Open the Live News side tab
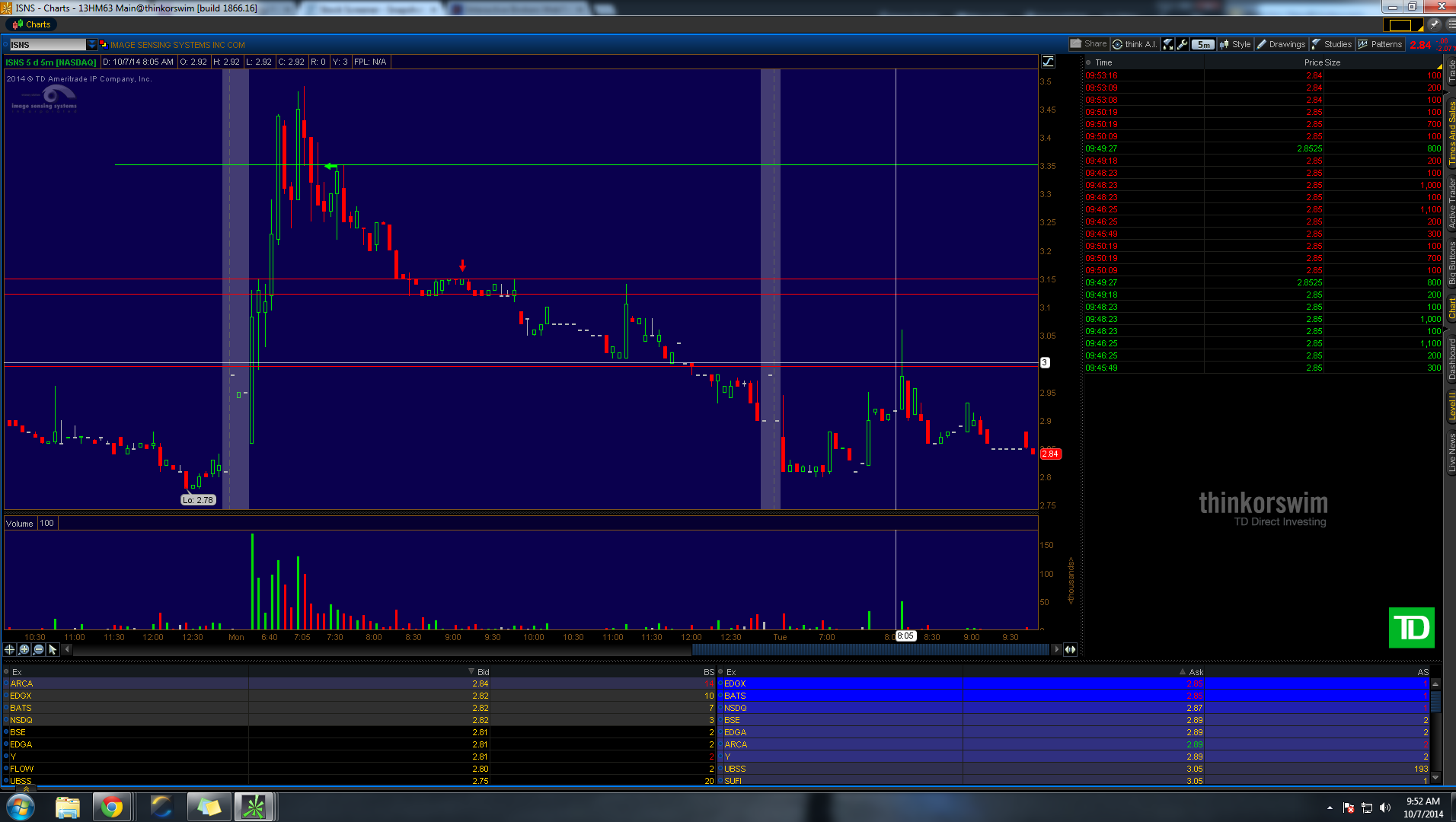Viewport: 1456px width, 822px height. pos(1451,454)
